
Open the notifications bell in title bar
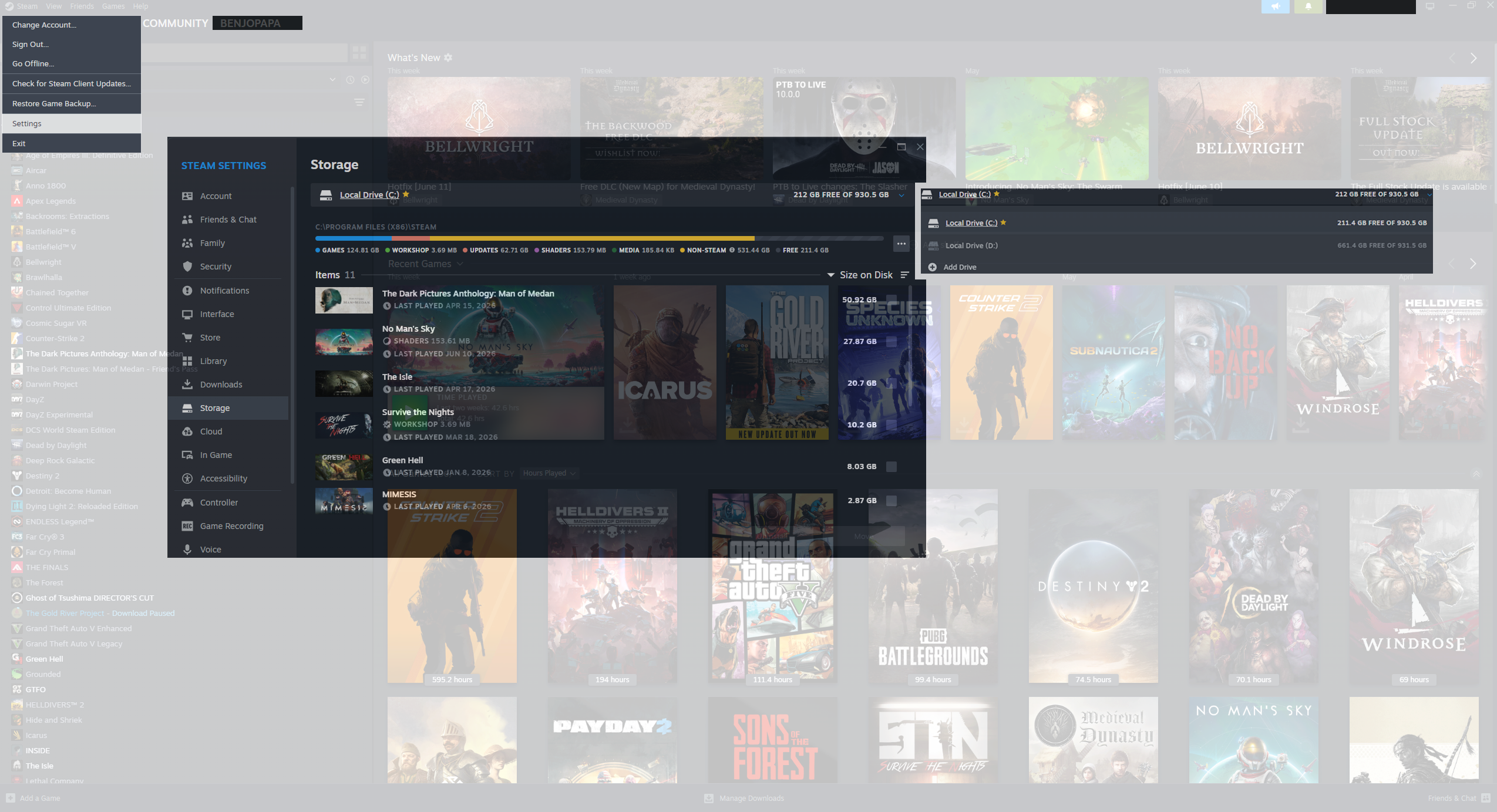point(1308,6)
